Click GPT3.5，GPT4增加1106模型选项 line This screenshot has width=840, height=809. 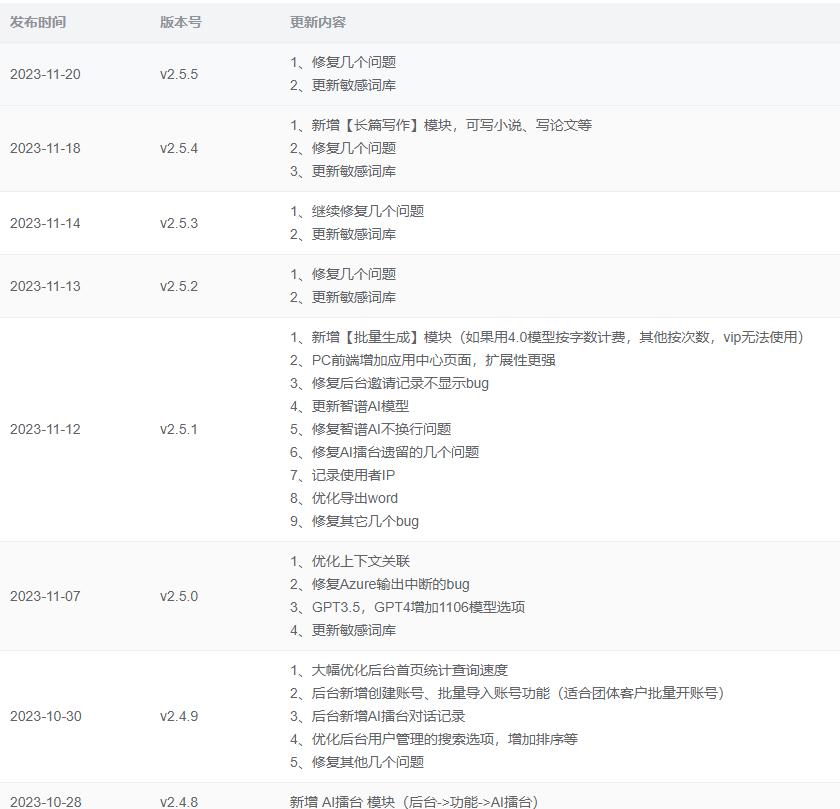point(408,607)
